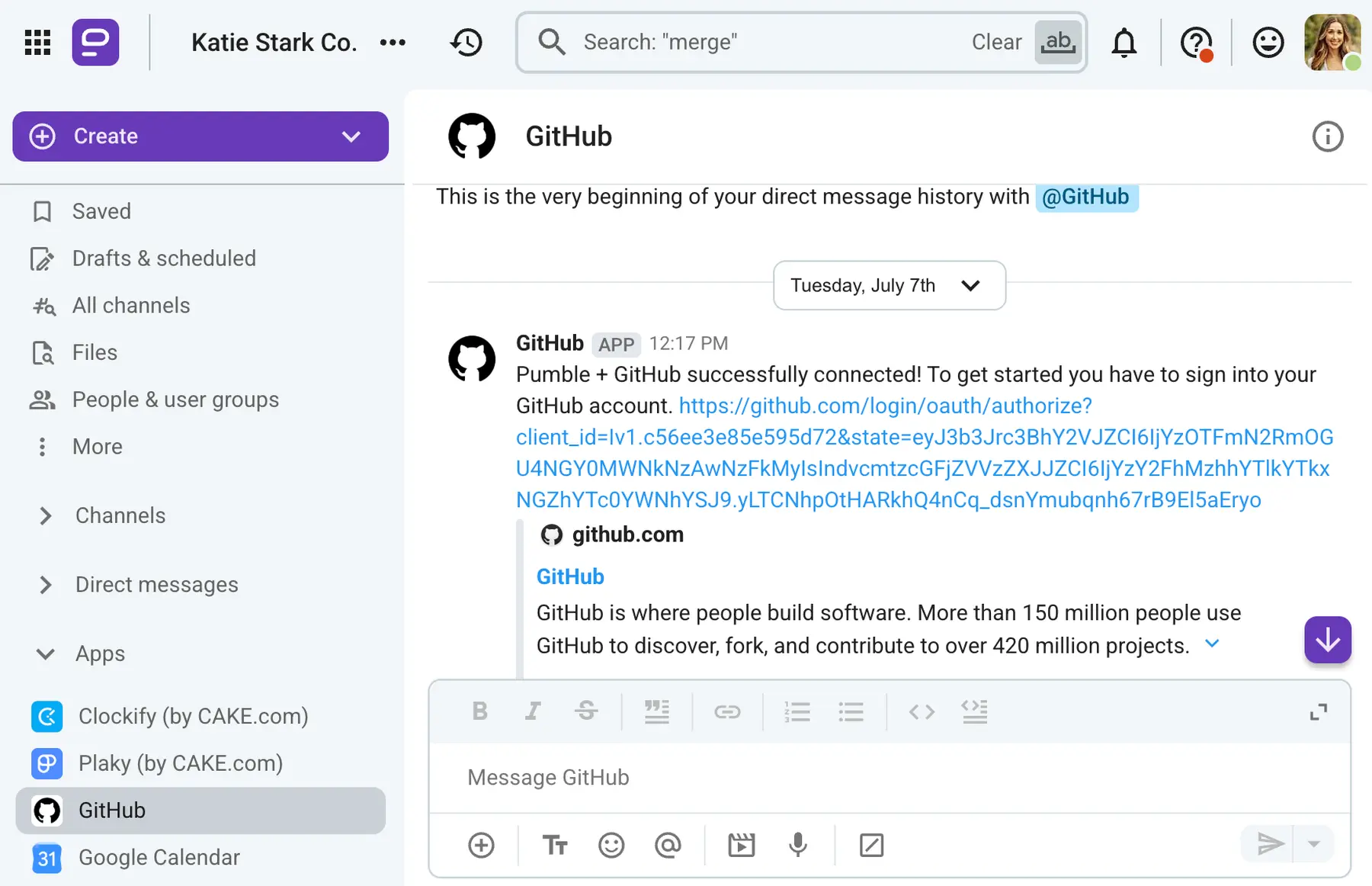Mention someone with @ icon
The image size is (1372, 886).
tap(668, 845)
